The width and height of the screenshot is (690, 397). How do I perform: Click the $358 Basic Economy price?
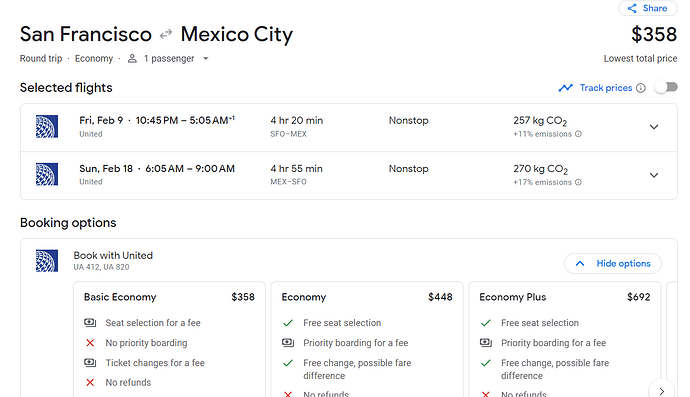tap(243, 297)
